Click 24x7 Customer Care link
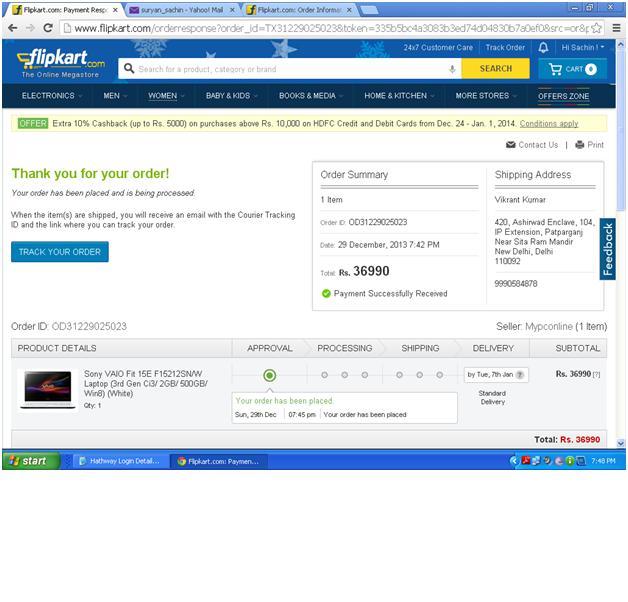The width and height of the screenshot is (628, 602). tap(438, 48)
